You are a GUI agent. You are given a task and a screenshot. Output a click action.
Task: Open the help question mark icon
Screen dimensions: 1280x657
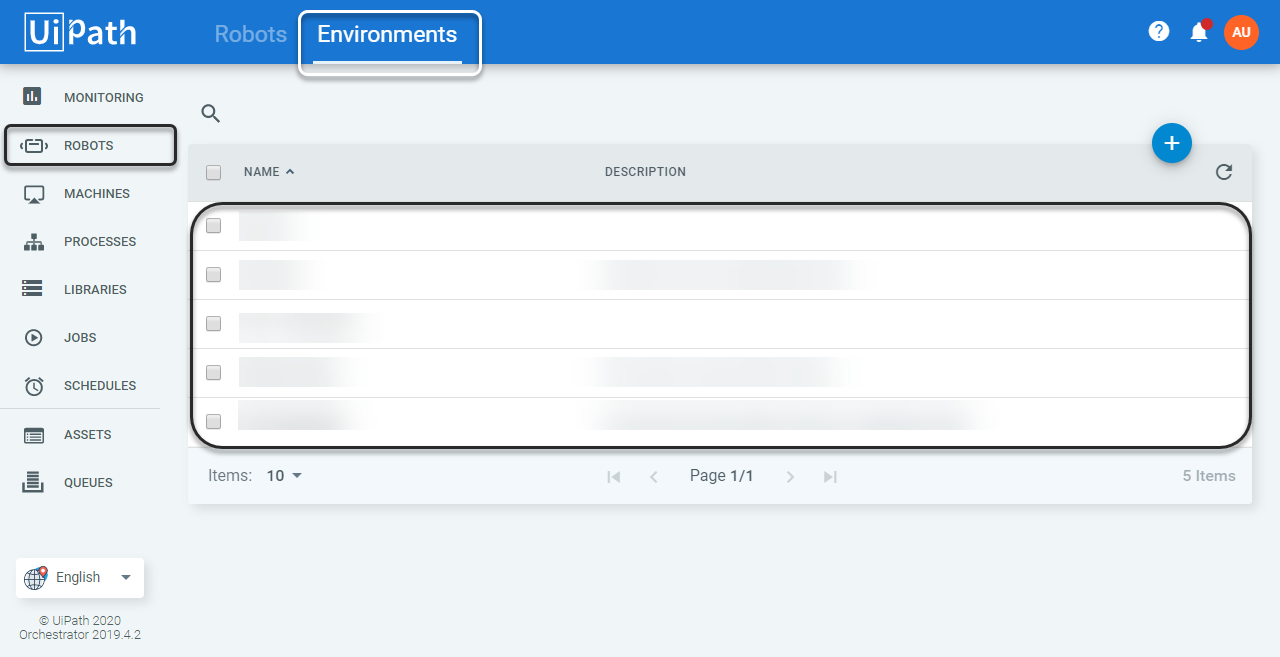pos(1159,32)
